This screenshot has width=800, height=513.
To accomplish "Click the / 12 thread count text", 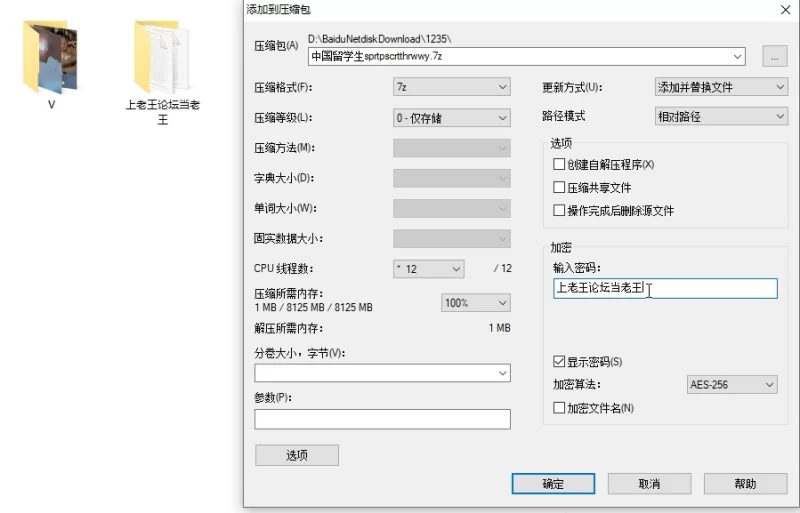I will [503, 268].
